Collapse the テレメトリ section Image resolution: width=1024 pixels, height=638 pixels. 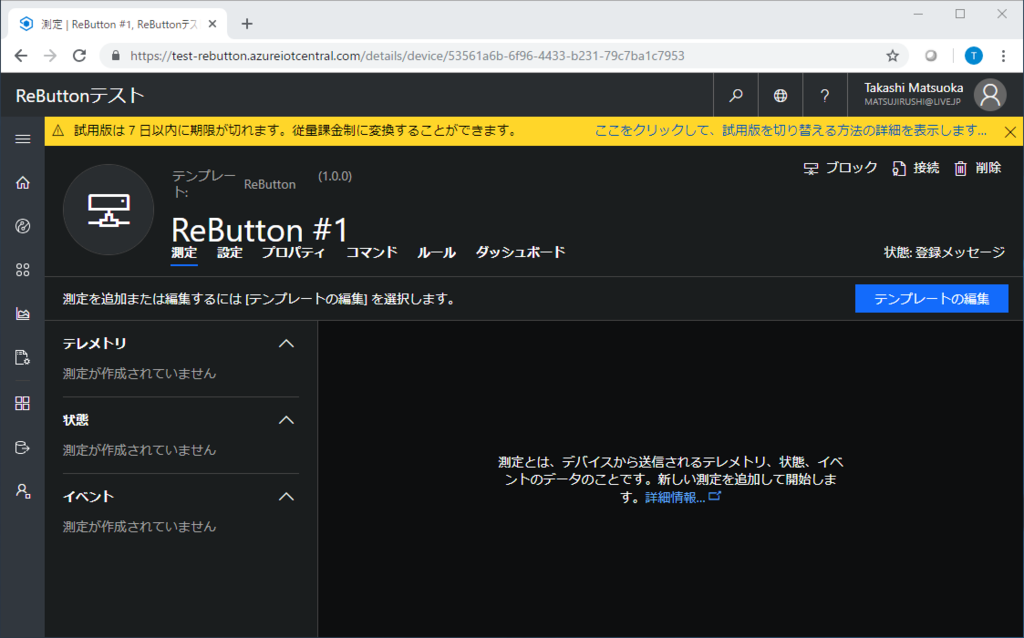point(287,342)
